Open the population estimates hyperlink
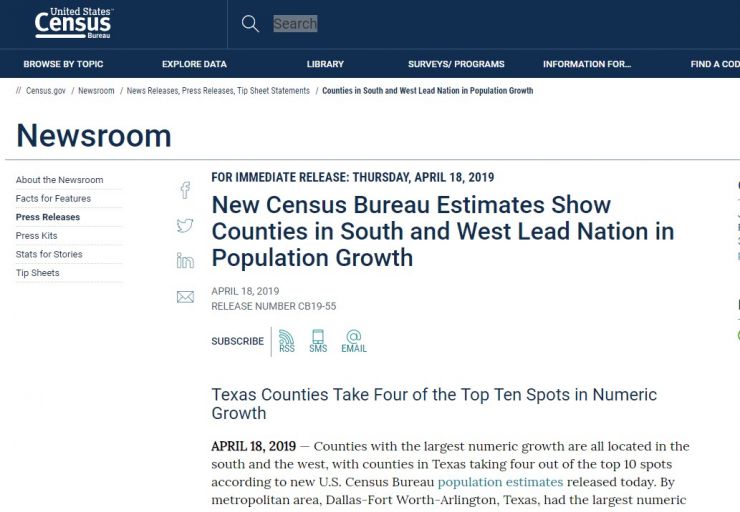 pos(500,482)
